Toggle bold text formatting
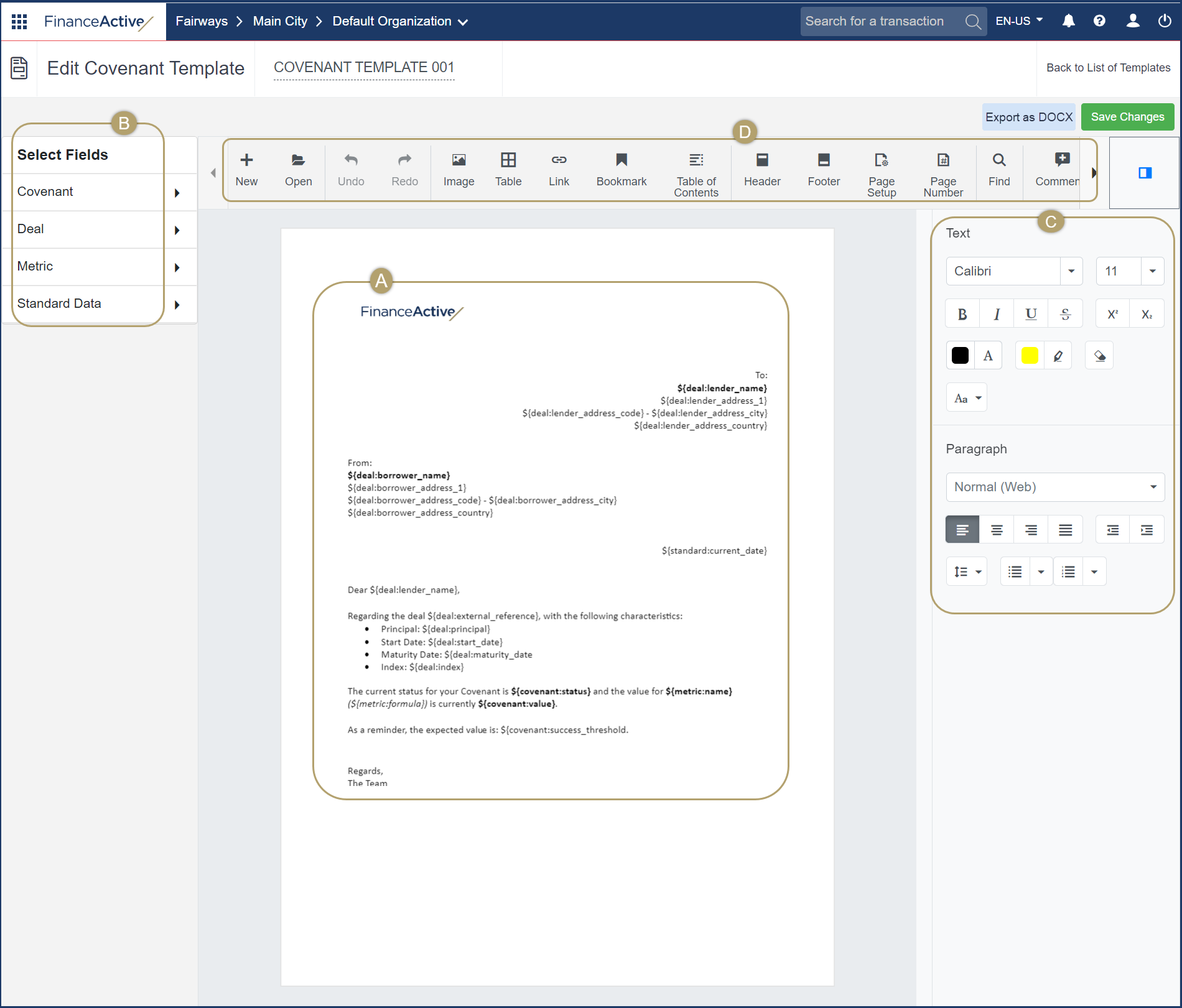This screenshot has width=1182, height=1008. point(962,313)
